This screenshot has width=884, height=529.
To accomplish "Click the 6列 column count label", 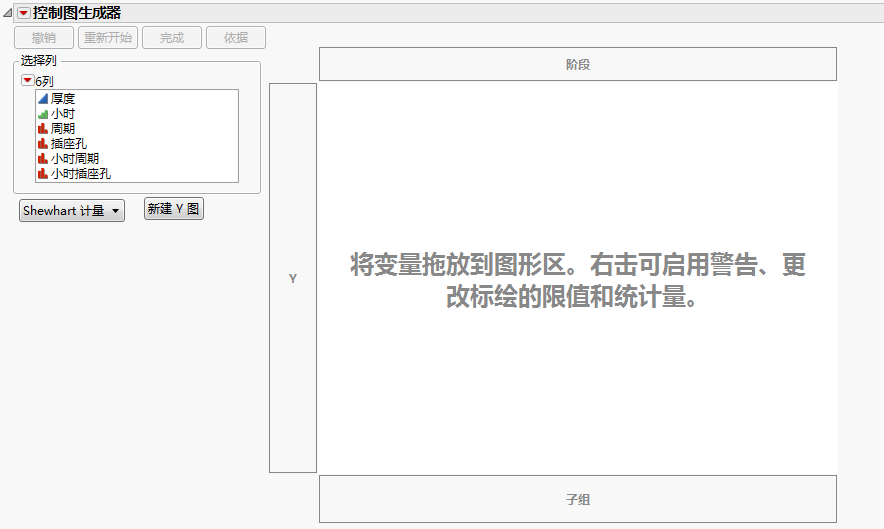I will pos(45,81).
